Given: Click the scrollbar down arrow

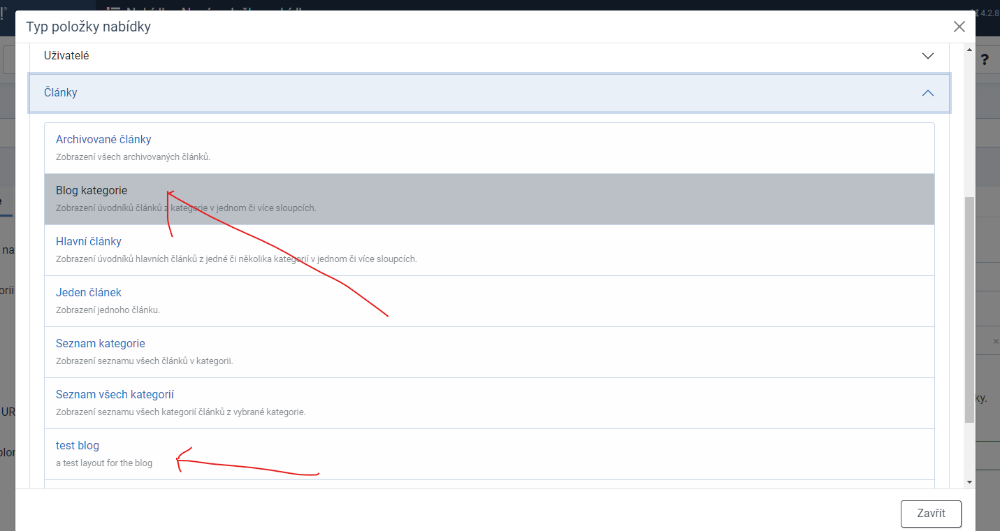Looking at the screenshot, I should tap(968, 483).
